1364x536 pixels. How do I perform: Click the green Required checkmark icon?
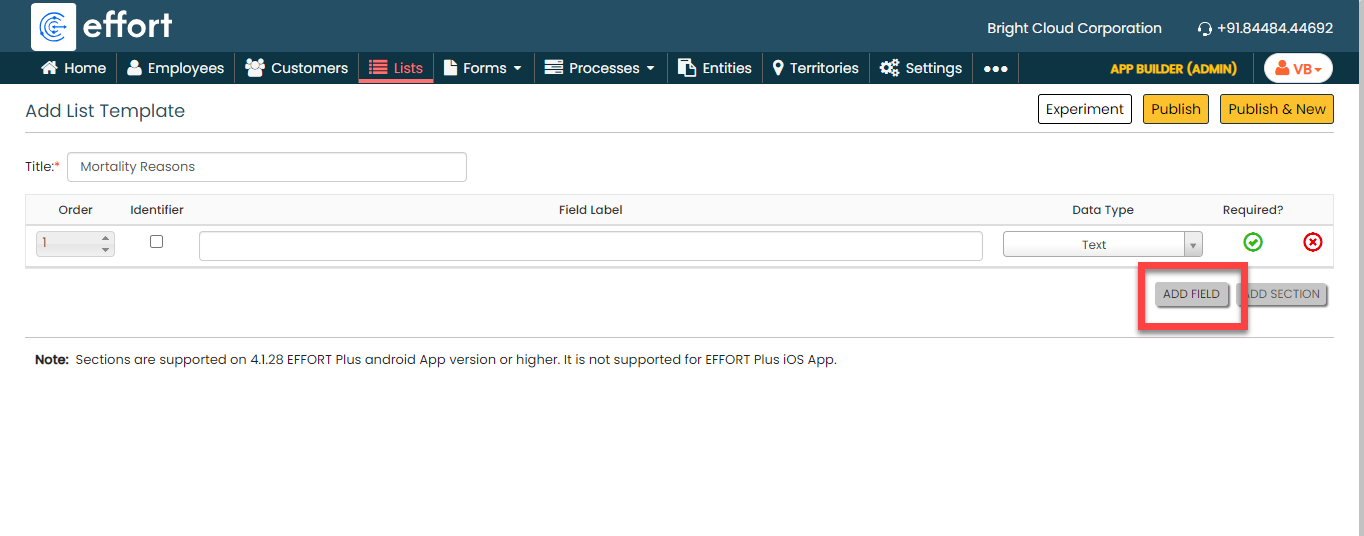pos(1252,242)
